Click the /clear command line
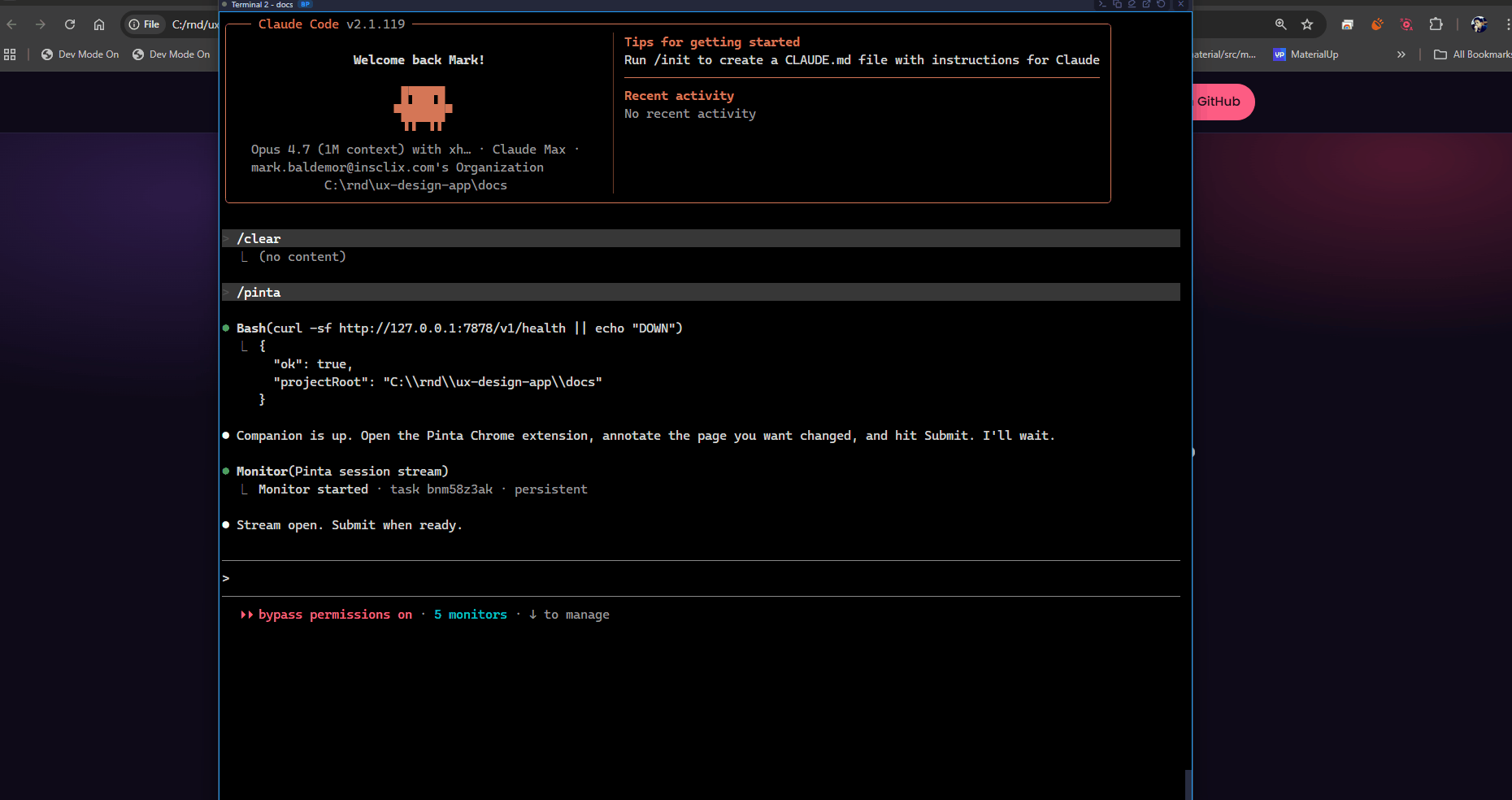This screenshot has height=800, width=1512. (x=701, y=238)
